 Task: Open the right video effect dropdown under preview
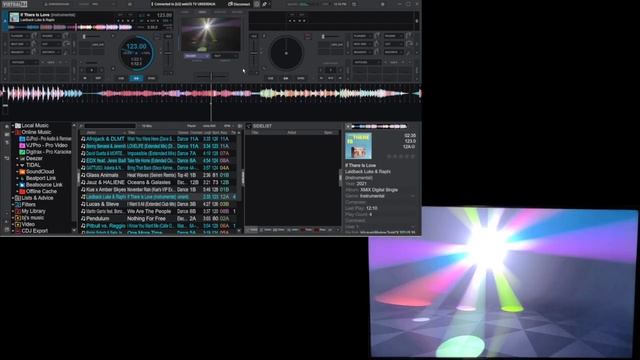tap(225, 56)
